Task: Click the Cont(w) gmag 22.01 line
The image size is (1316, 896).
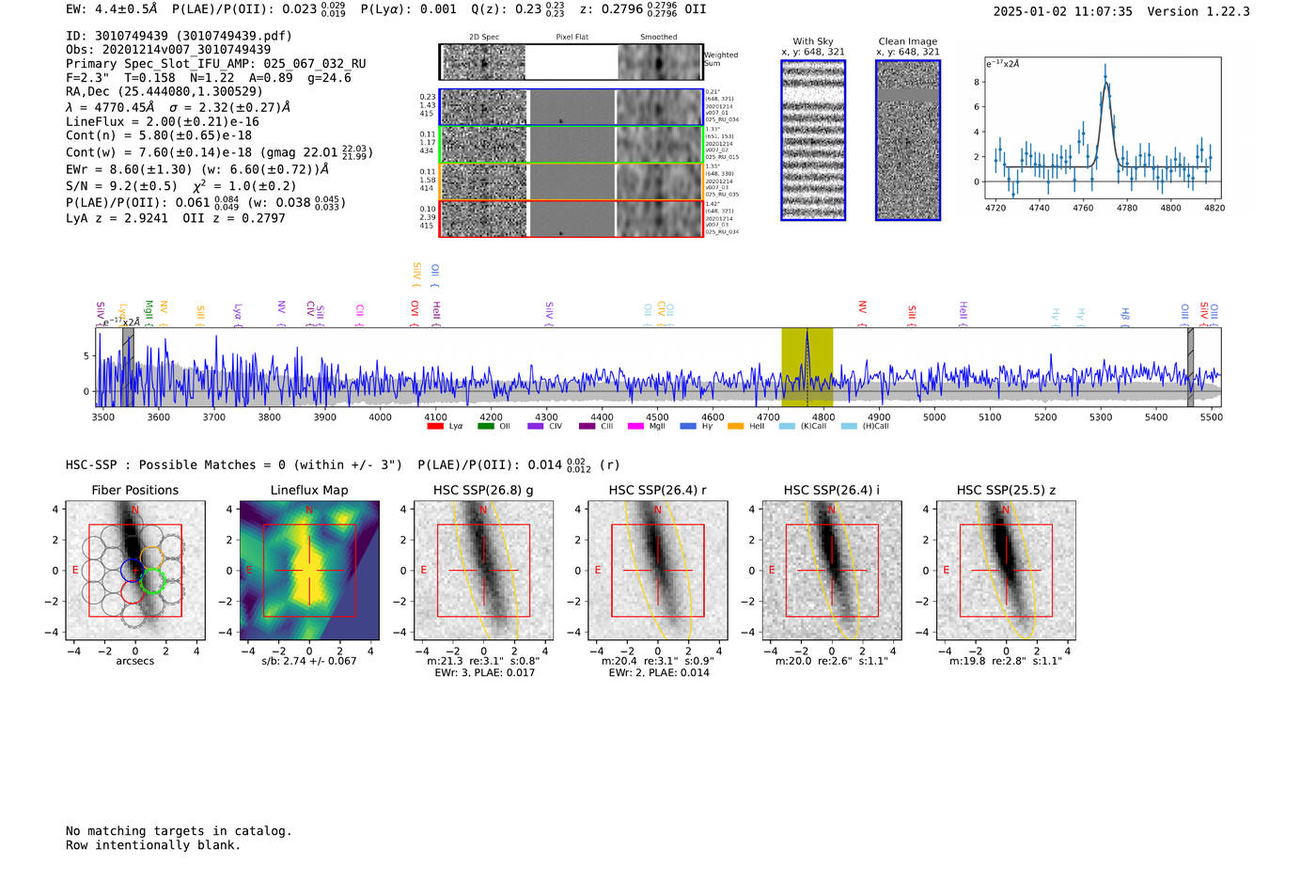Action: click(219, 152)
